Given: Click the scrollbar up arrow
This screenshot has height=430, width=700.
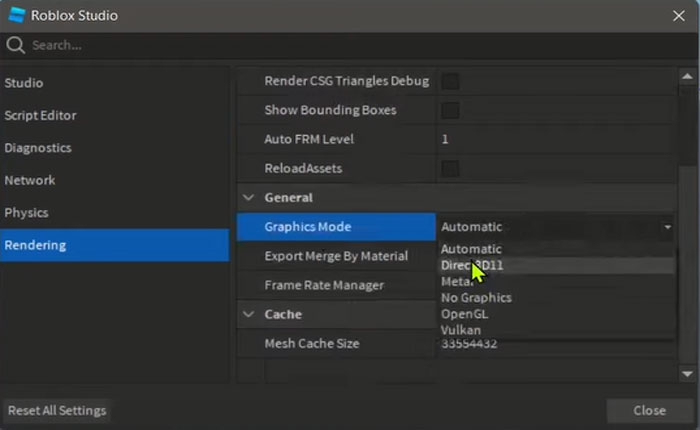Looking at the screenshot, I should click(687, 77).
